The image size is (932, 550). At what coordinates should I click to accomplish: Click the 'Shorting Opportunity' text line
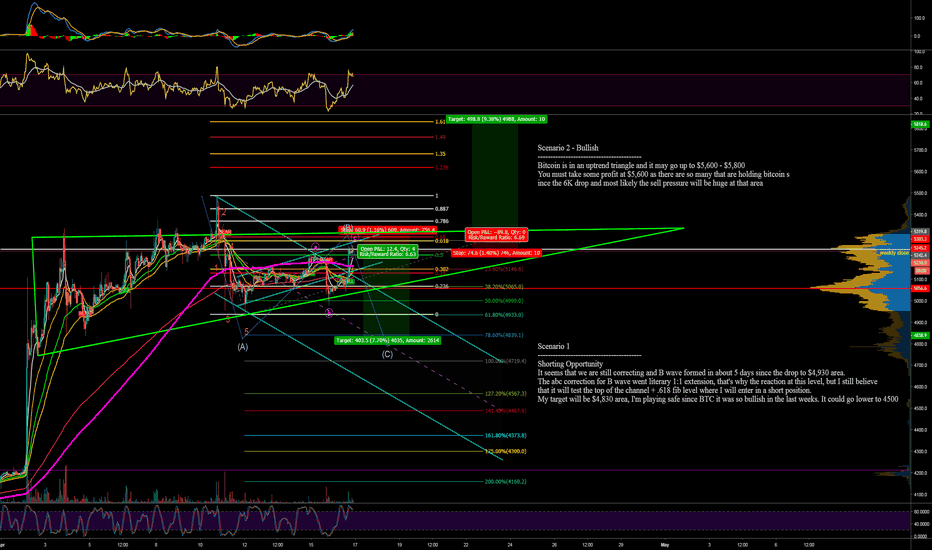pos(570,364)
